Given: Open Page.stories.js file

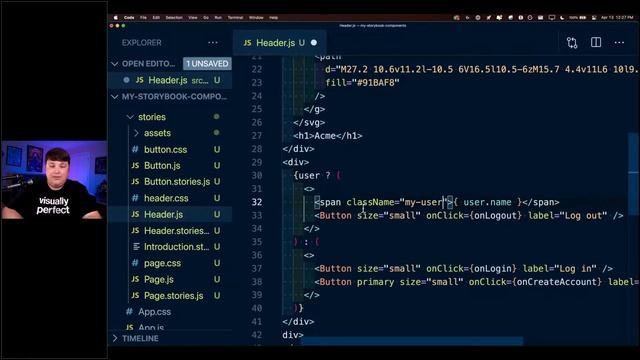Looking at the screenshot, I should [x=173, y=296].
